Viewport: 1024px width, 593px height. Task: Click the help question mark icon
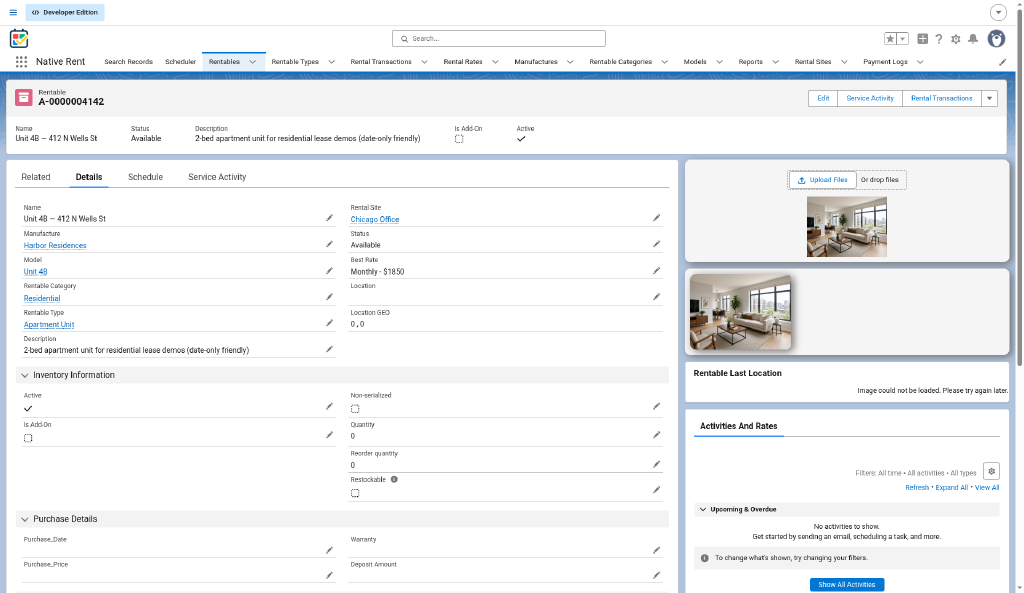(938, 39)
